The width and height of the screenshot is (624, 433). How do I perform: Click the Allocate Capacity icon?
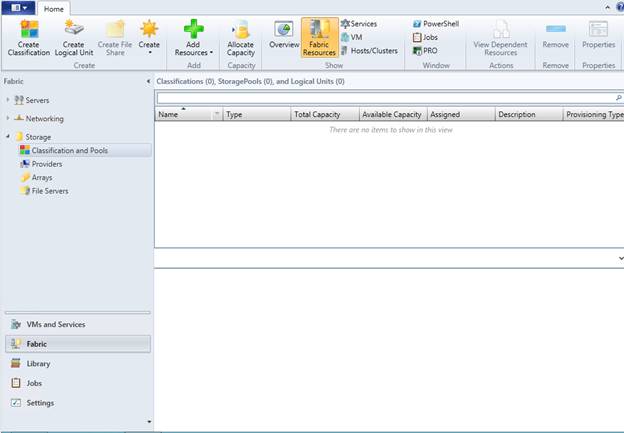241,38
